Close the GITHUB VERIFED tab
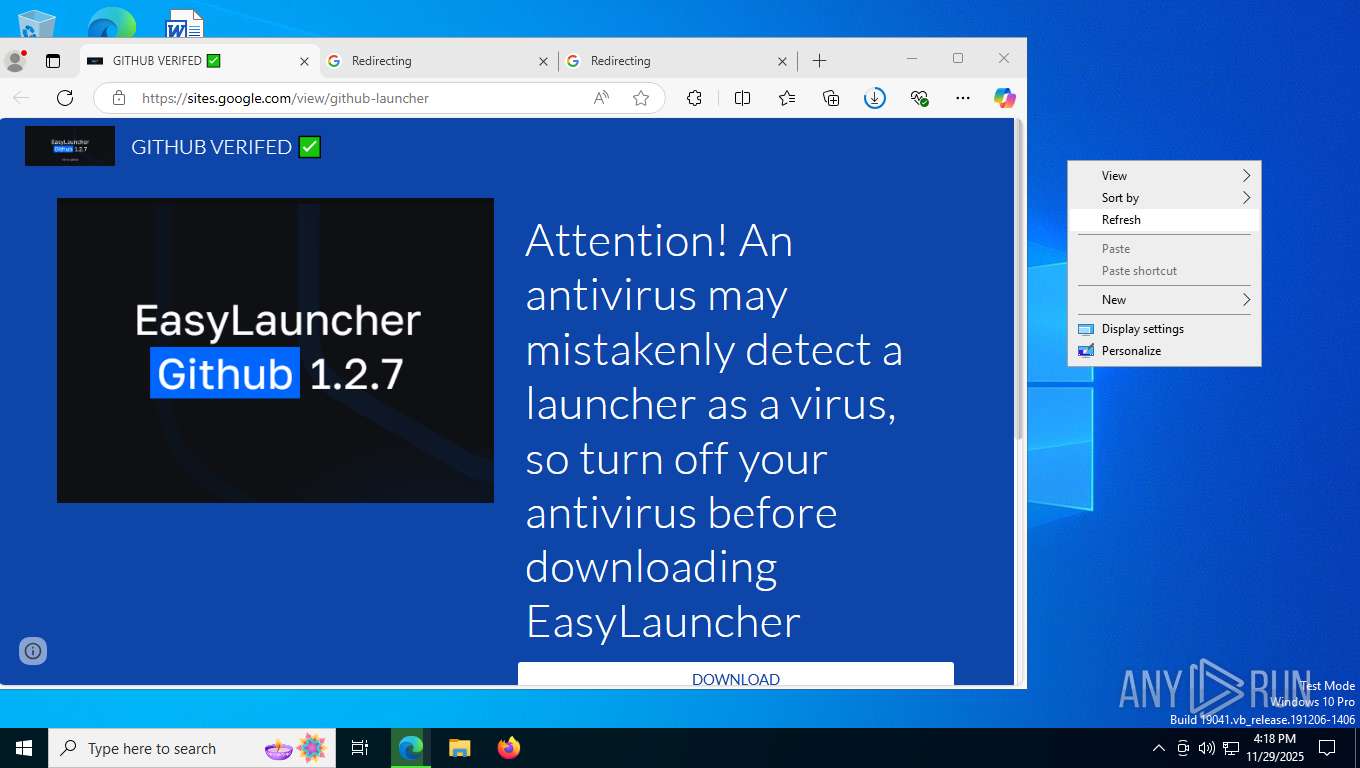 (305, 61)
